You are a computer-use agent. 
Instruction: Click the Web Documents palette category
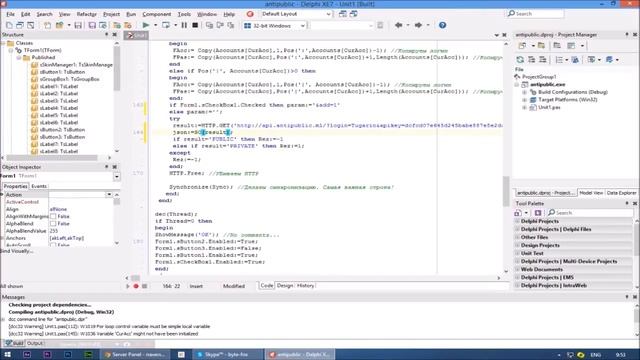tap(573, 269)
